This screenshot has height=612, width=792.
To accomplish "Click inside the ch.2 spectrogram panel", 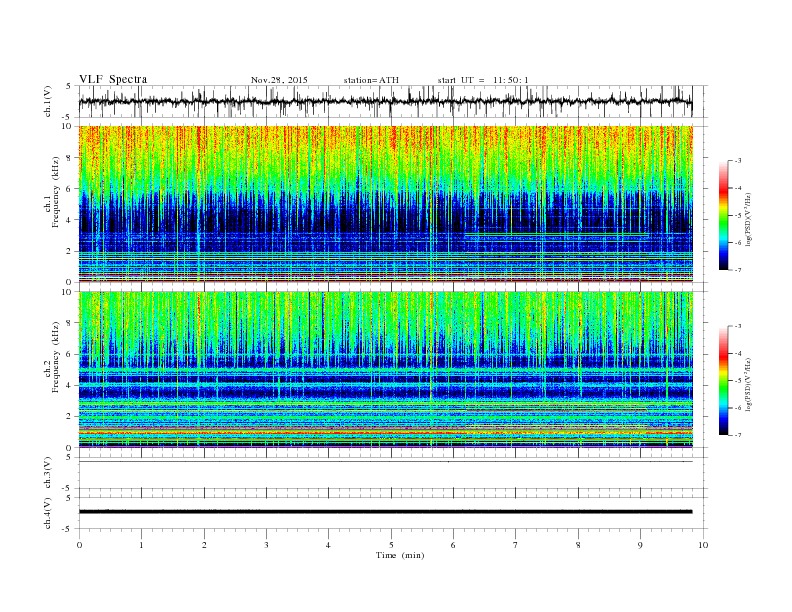I will click(385, 369).
